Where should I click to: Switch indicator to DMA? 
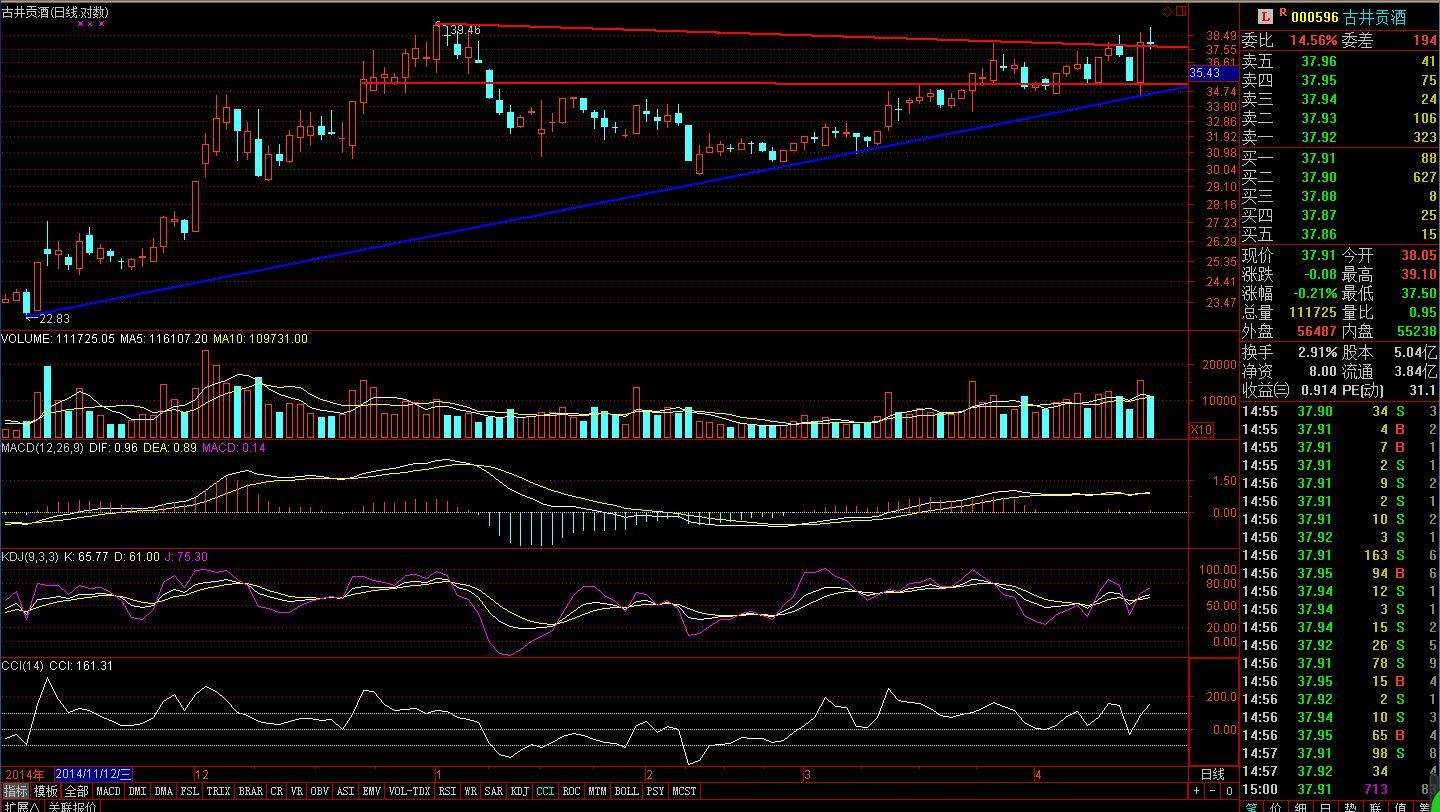click(163, 791)
